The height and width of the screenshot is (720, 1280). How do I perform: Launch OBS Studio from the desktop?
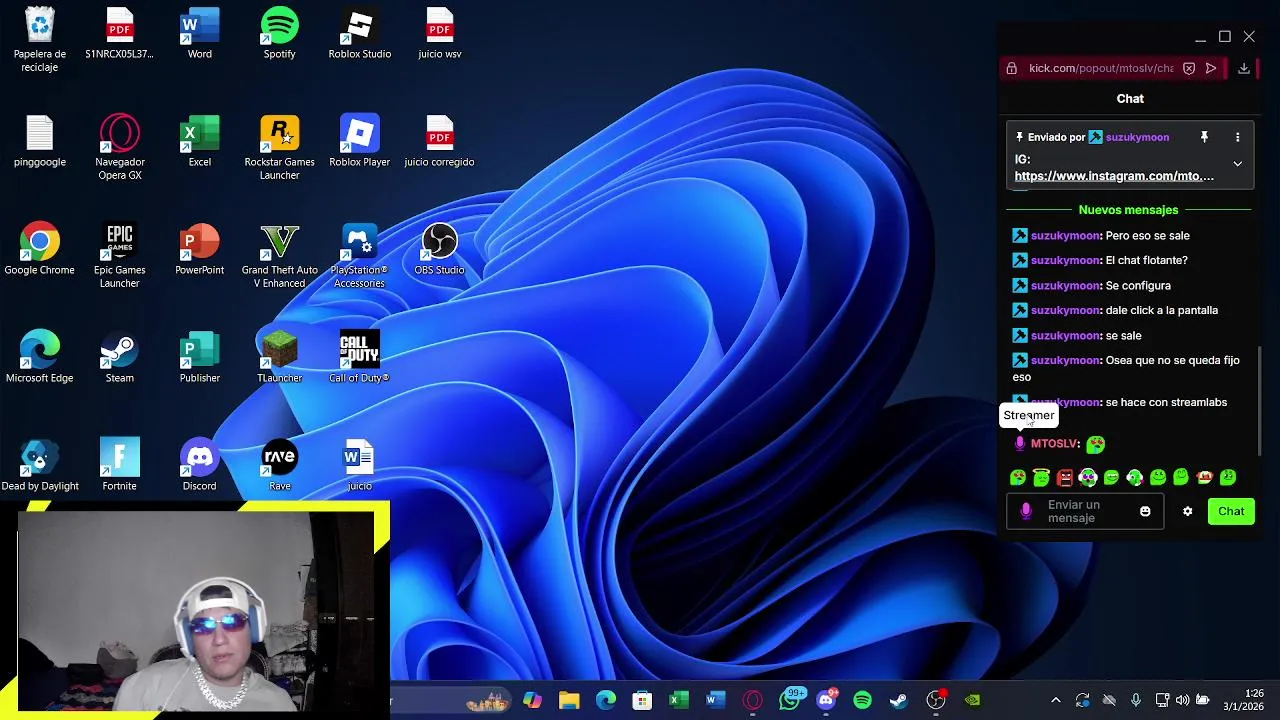440,250
